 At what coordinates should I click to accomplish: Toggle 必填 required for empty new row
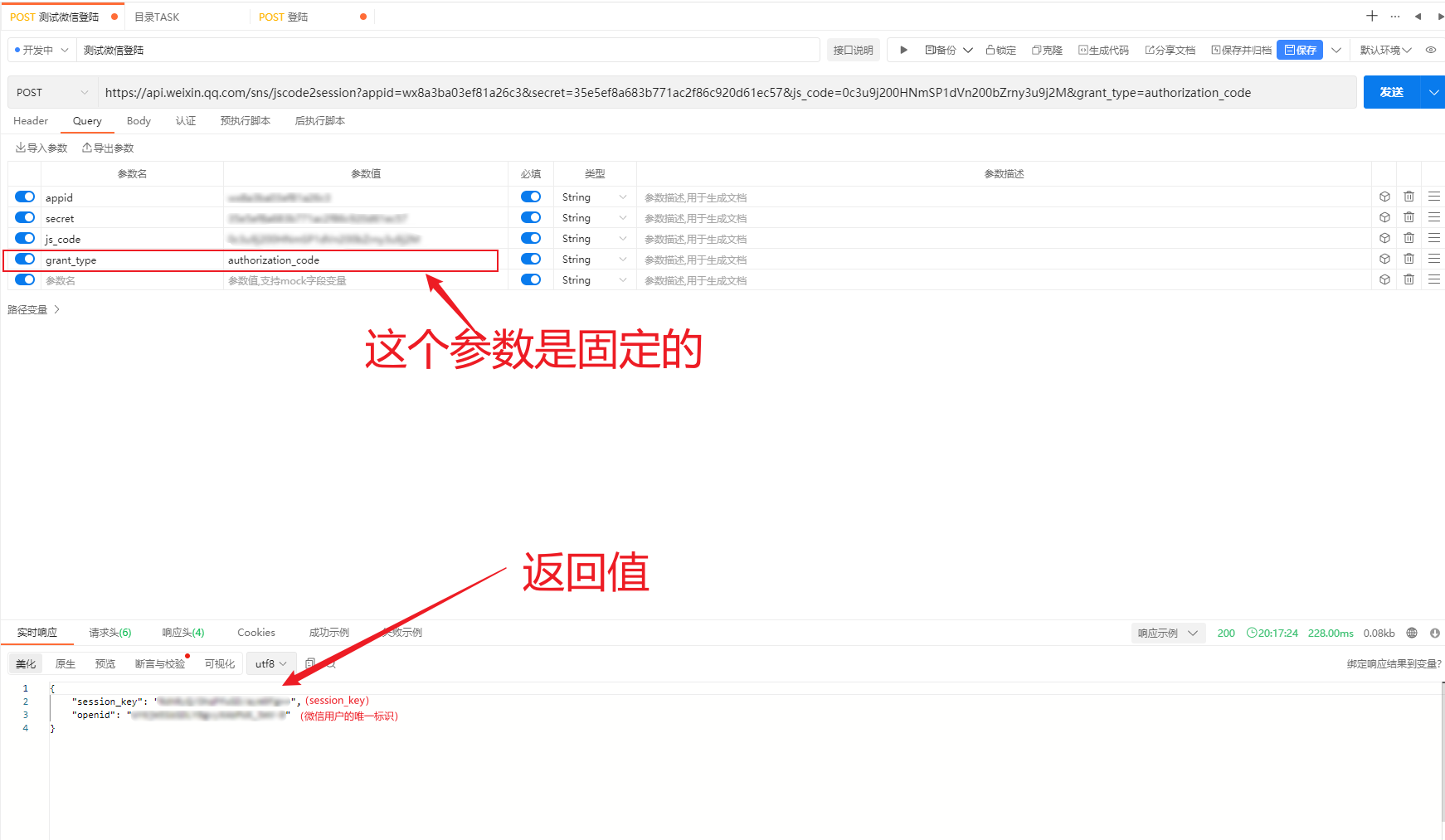tap(531, 279)
